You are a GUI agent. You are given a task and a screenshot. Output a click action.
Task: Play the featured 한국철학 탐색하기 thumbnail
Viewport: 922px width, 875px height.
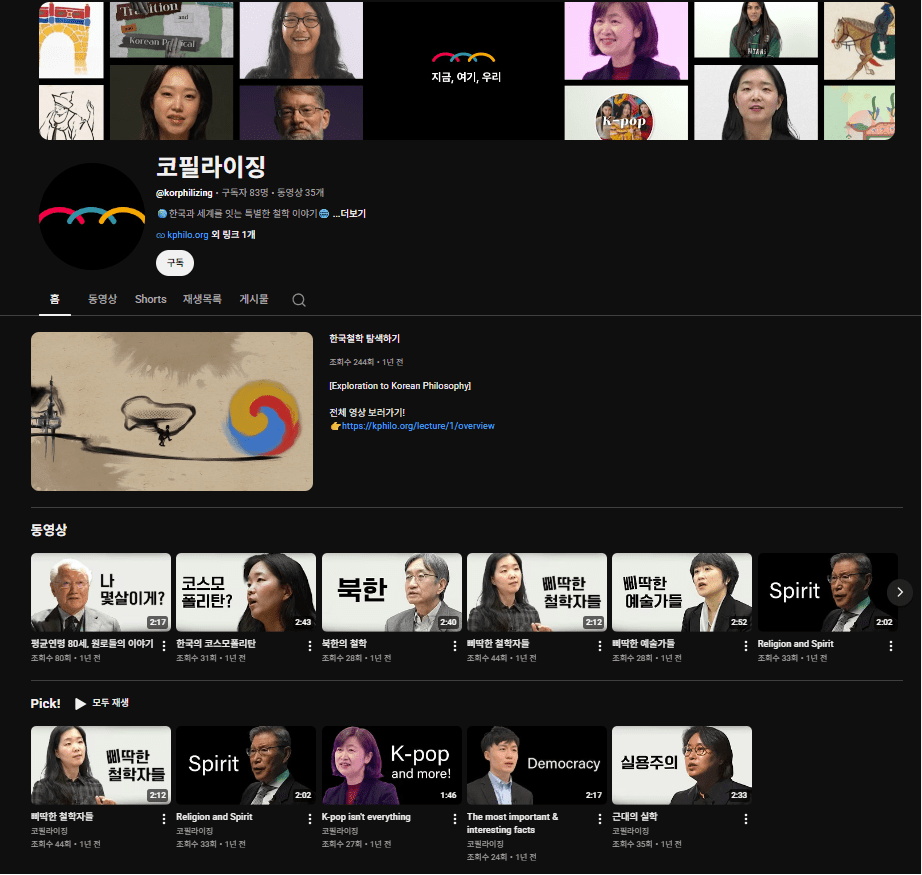(x=172, y=412)
